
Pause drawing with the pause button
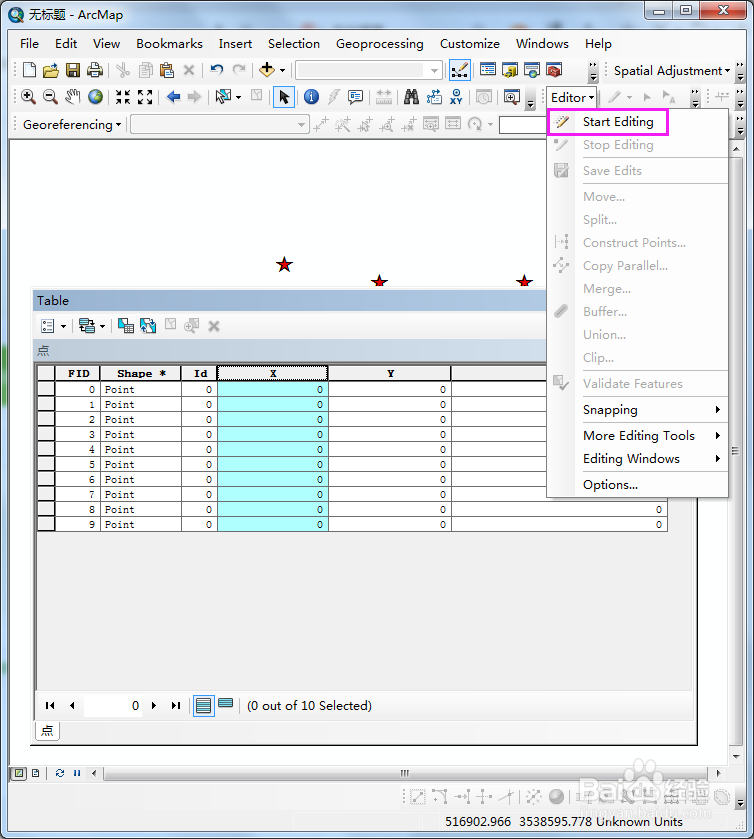tap(77, 773)
